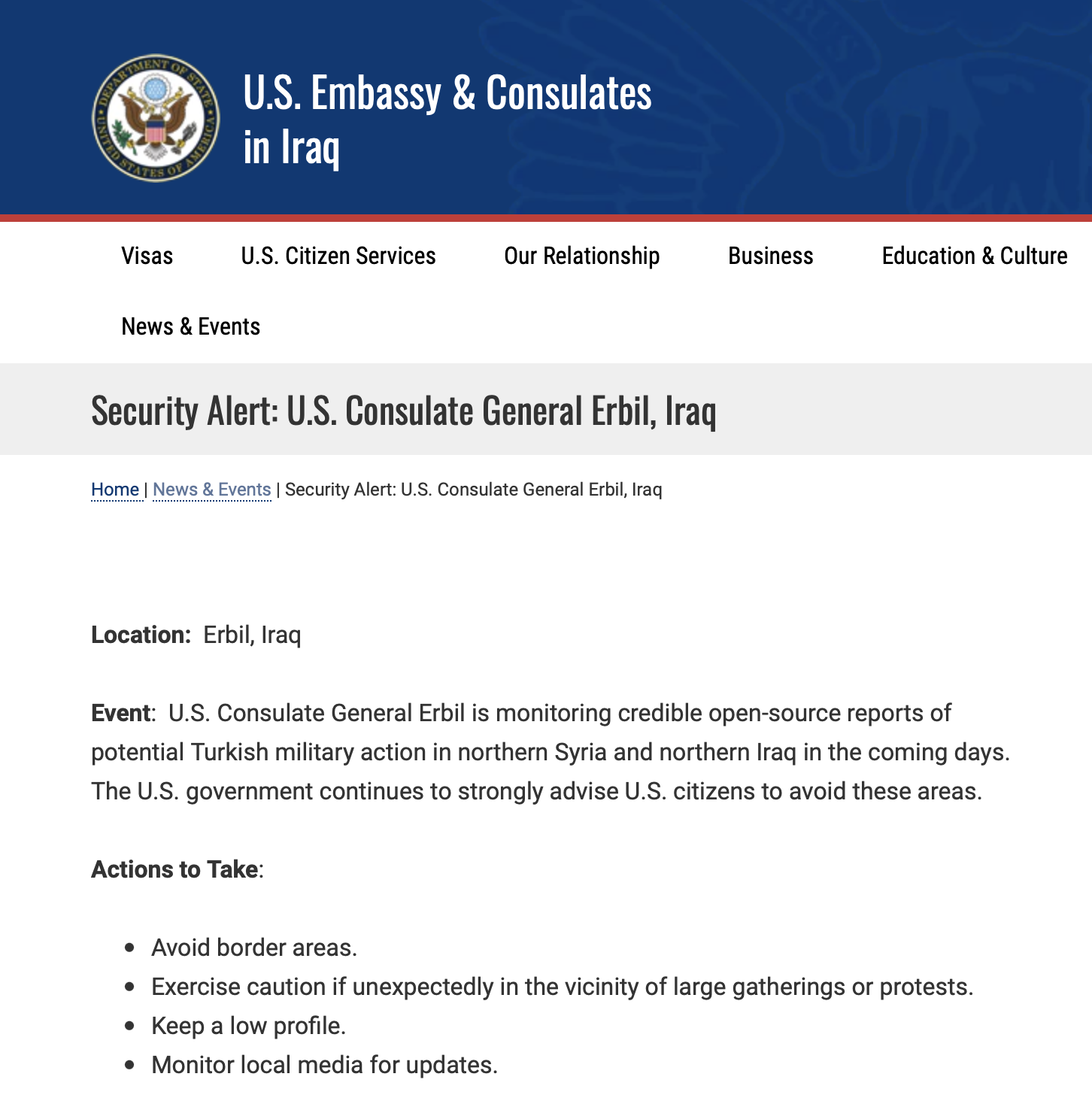Select Our Relationship in the navigation bar
Screen dimensions: 1092x1107
pyautogui.click(x=581, y=256)
